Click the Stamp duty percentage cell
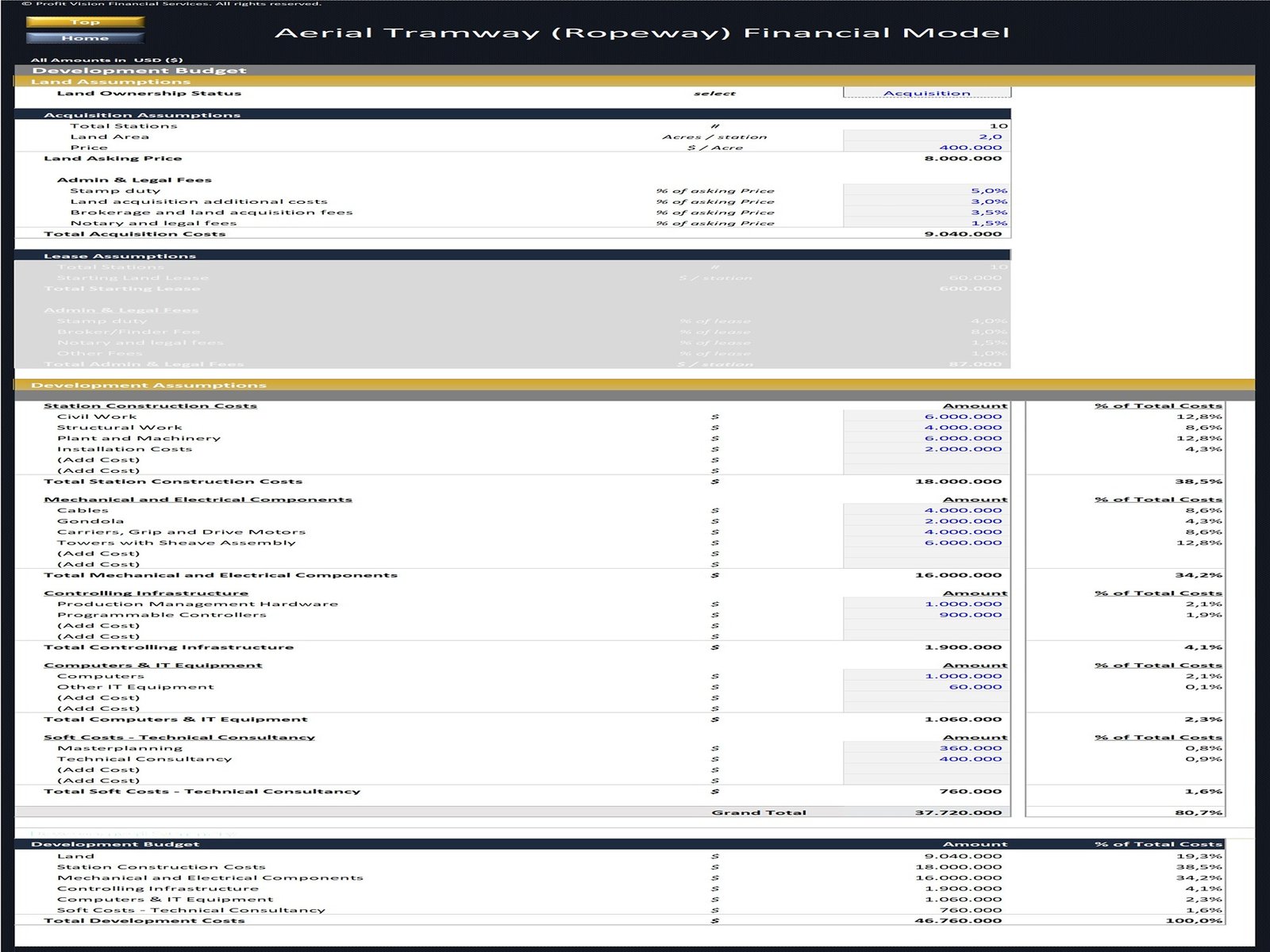This screenshot has width=1270, height=952. [926, 190]
